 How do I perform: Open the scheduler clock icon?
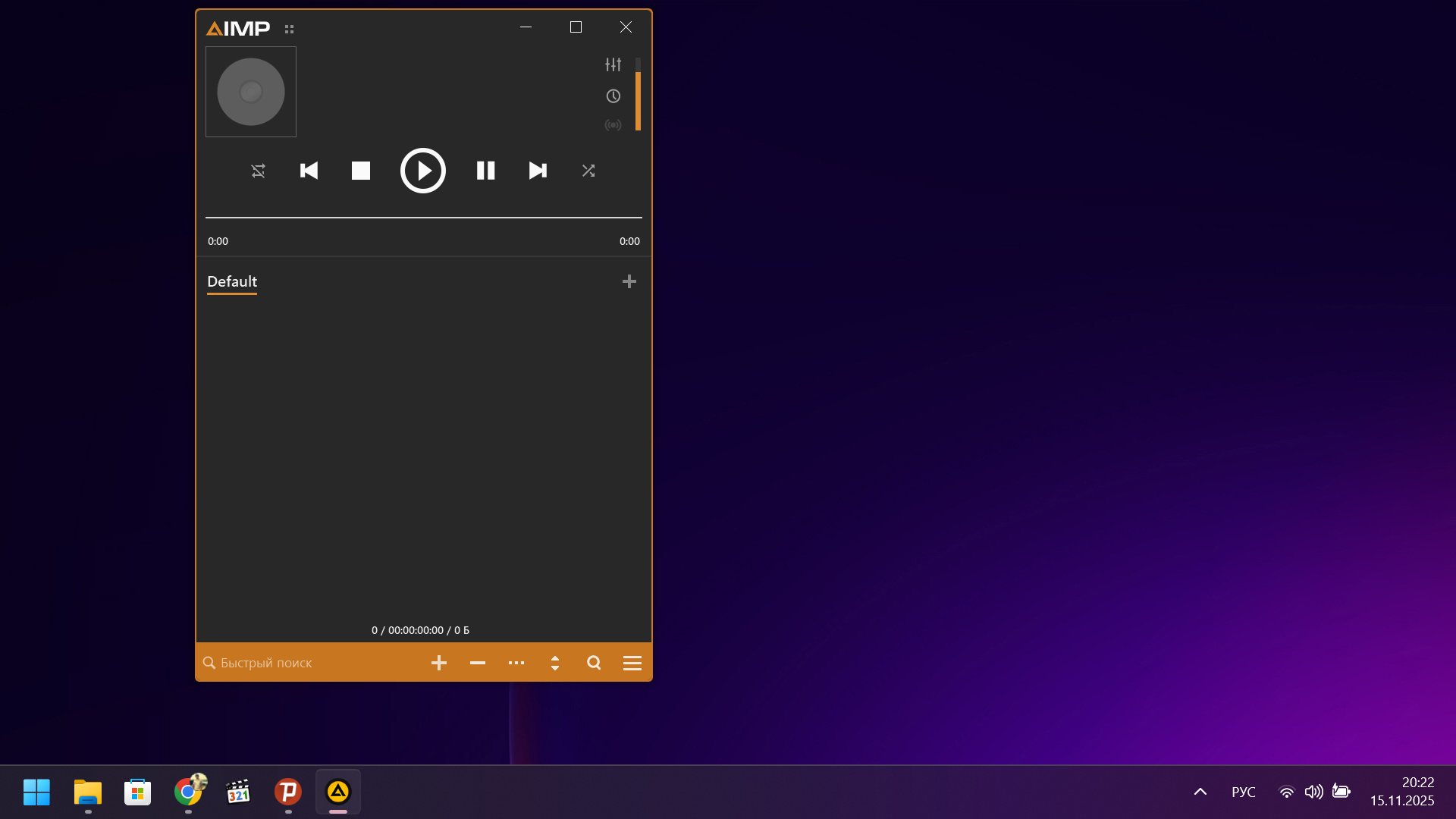point(613,96)
